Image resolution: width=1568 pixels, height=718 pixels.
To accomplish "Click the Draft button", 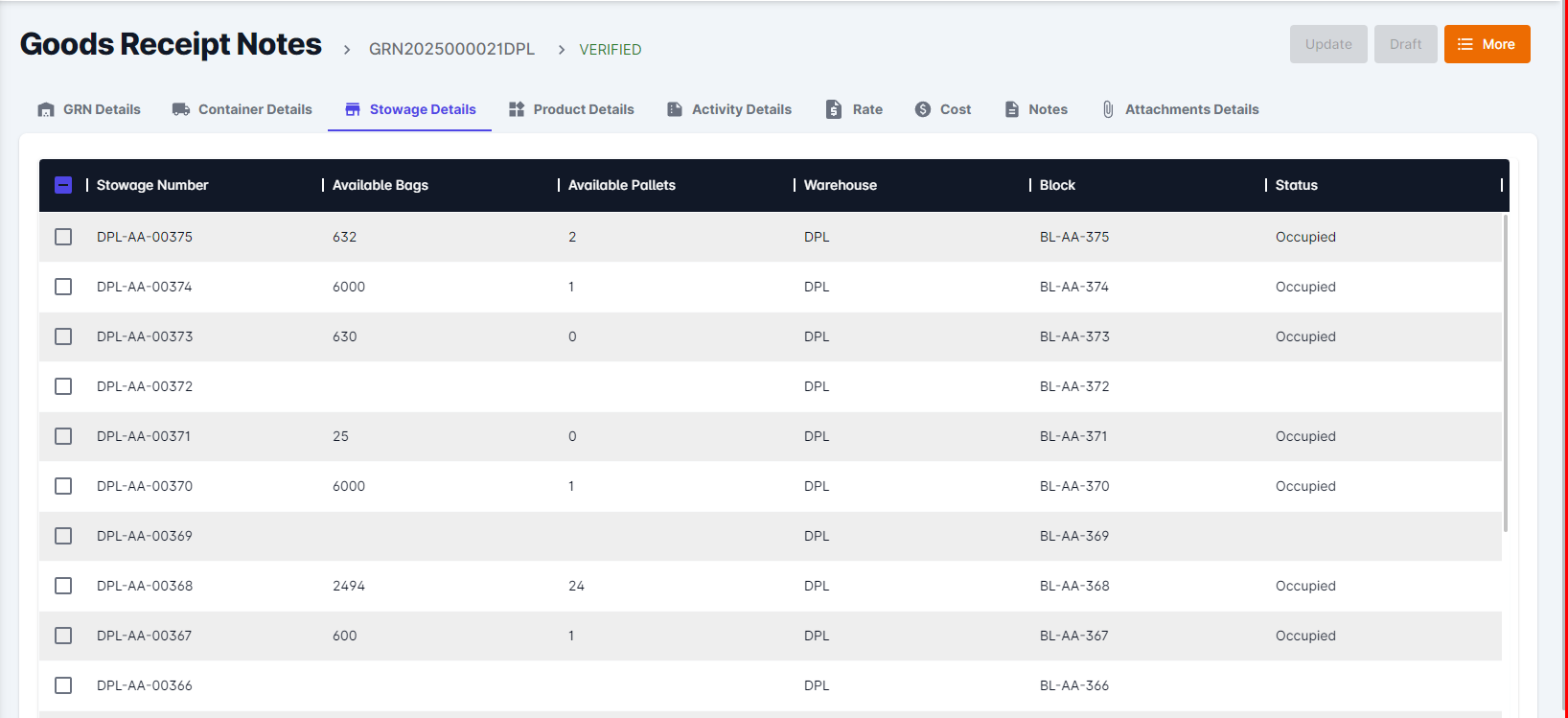I will [x=1405, y=44].
